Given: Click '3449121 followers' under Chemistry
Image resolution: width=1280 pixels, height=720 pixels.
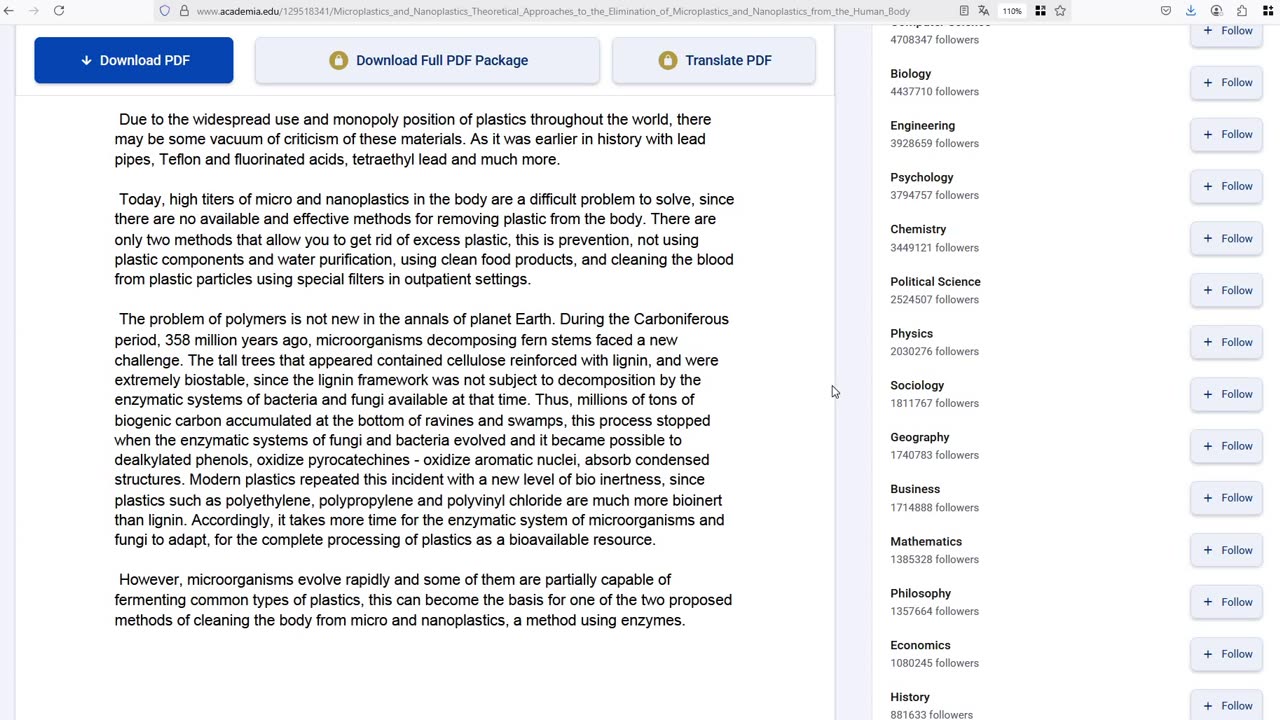Looking at the screenshot, I should pyautogui.click(x=934, y=248).
